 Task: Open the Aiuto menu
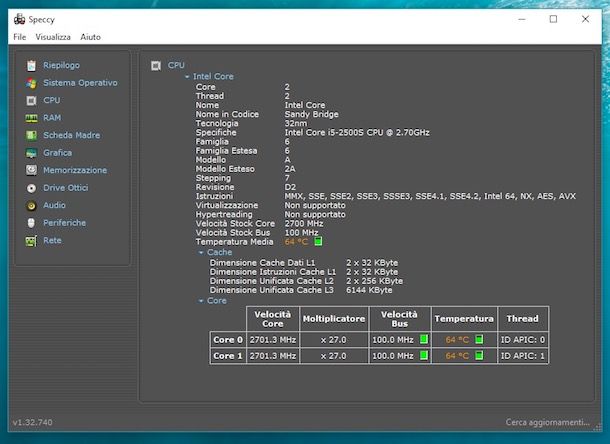pos(91,37)
